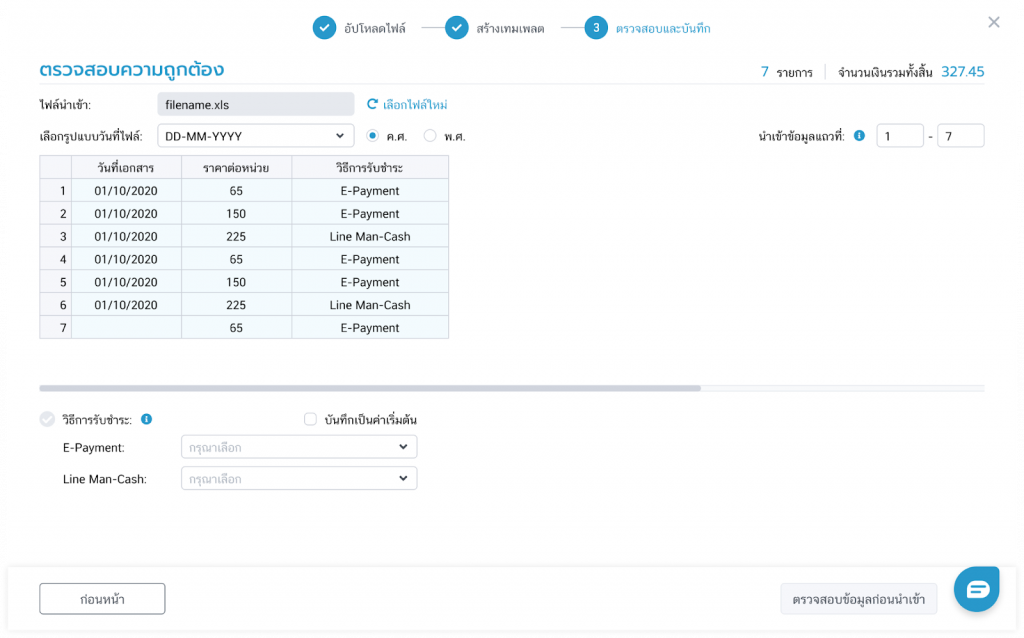Click the chat support bubble icon
Image resolution: width=1024 pixels, height=638 pixels.
click(976, 589)
